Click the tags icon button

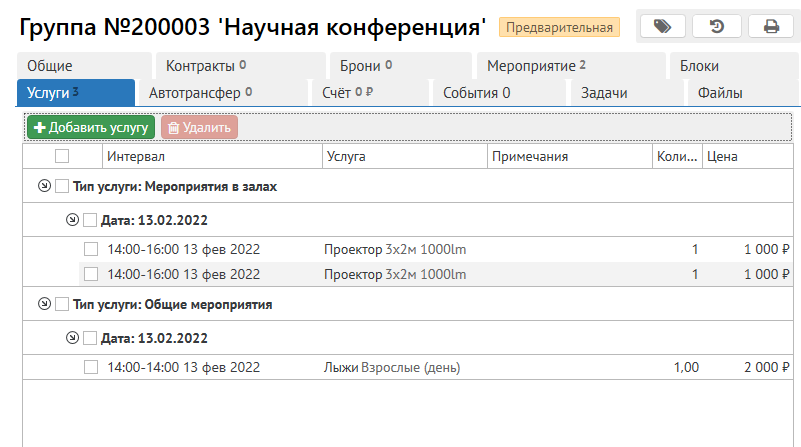click(656, 27)
